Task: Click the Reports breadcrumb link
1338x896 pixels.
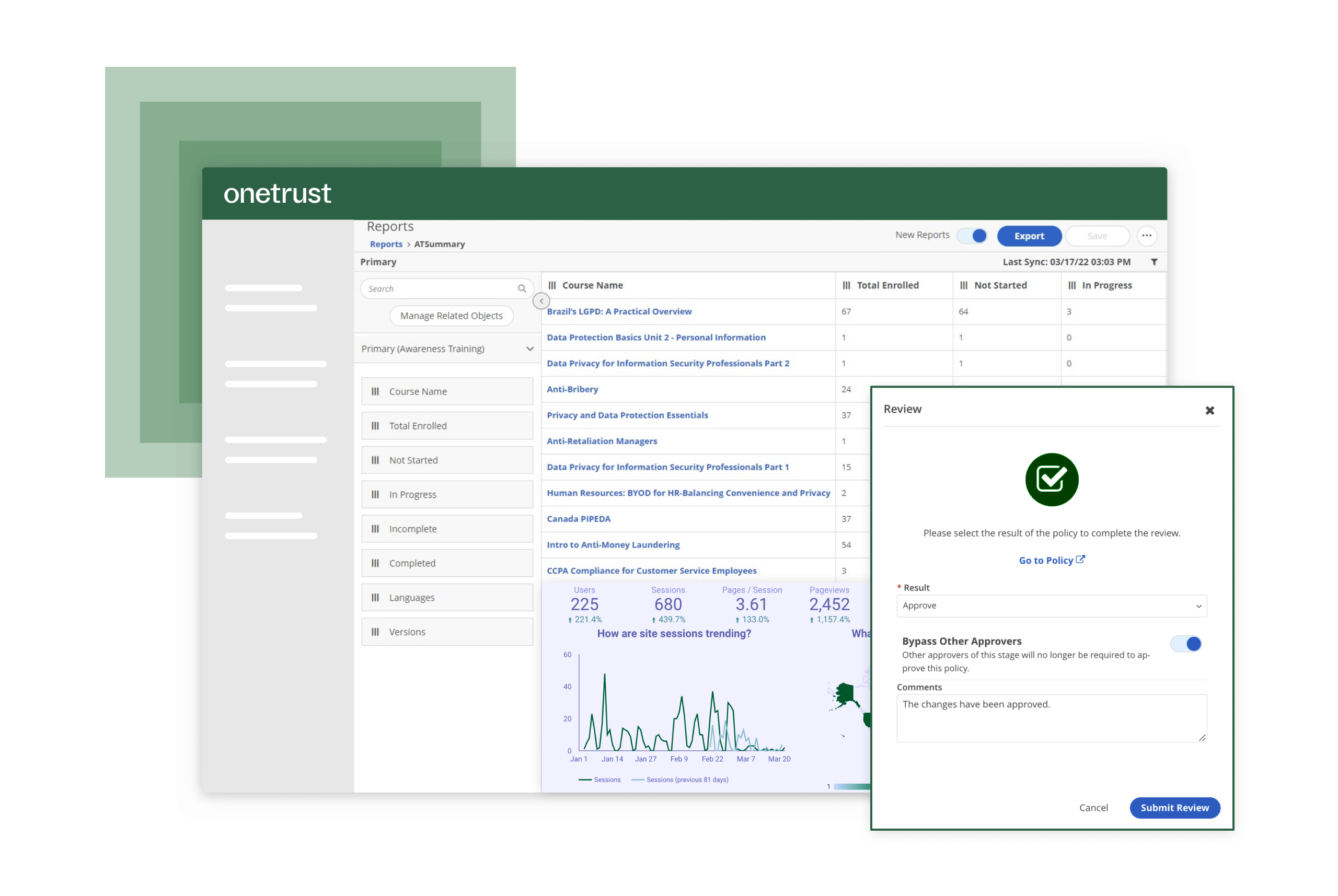Action: coord(386,244)
